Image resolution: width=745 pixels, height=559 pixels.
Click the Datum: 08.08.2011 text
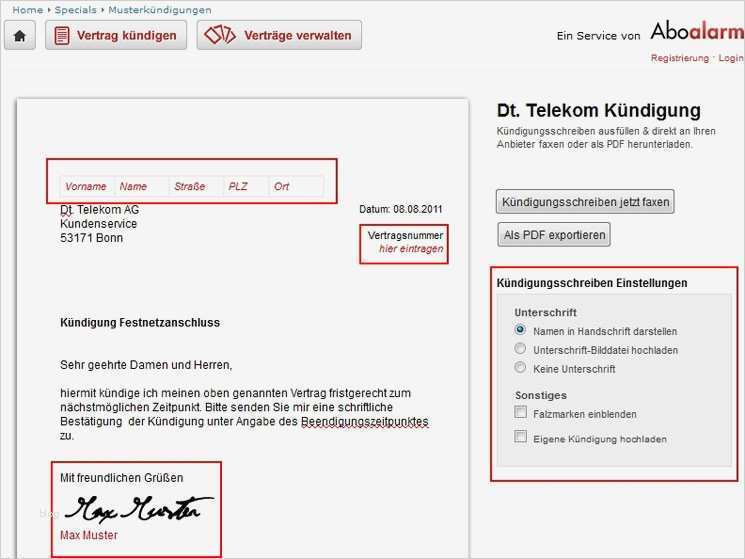tap(401, 209)
